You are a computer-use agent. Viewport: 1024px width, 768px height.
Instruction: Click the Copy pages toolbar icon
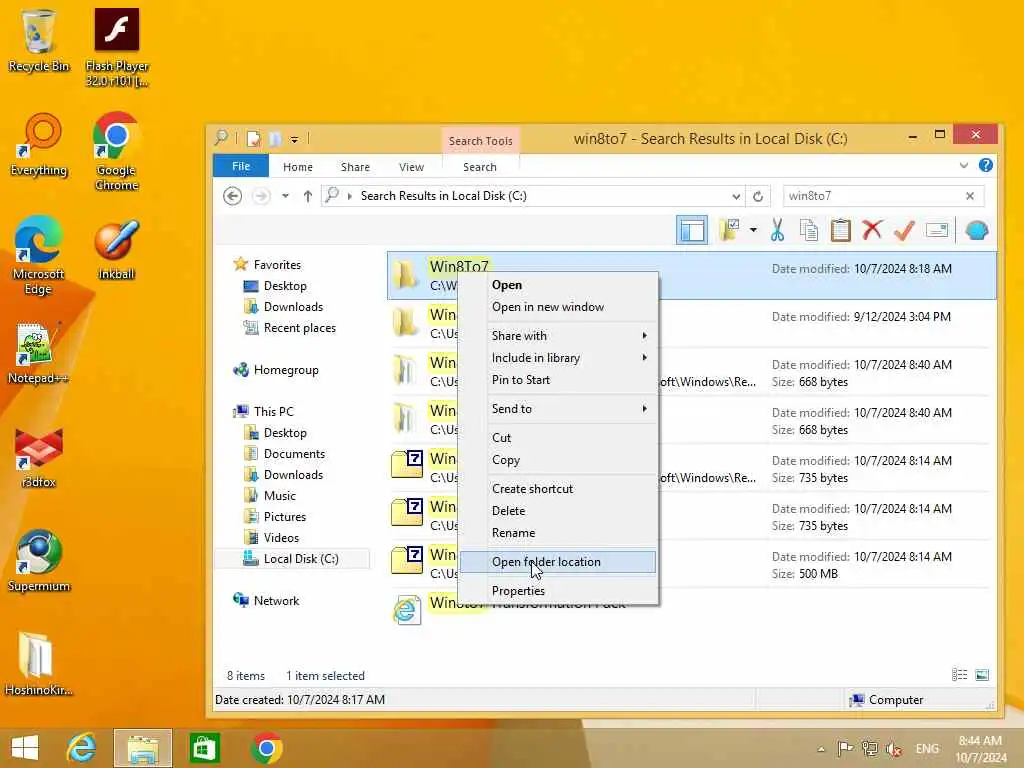[x=808, y=231]
